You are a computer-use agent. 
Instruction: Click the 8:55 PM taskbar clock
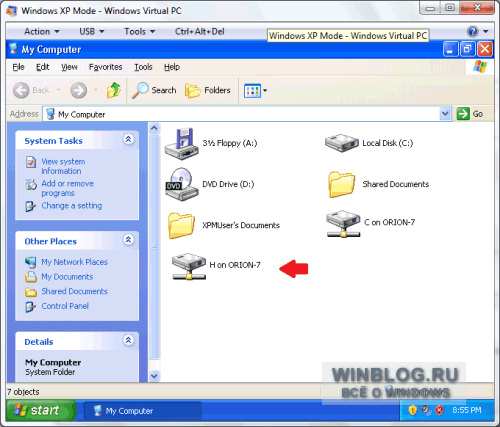467,410
